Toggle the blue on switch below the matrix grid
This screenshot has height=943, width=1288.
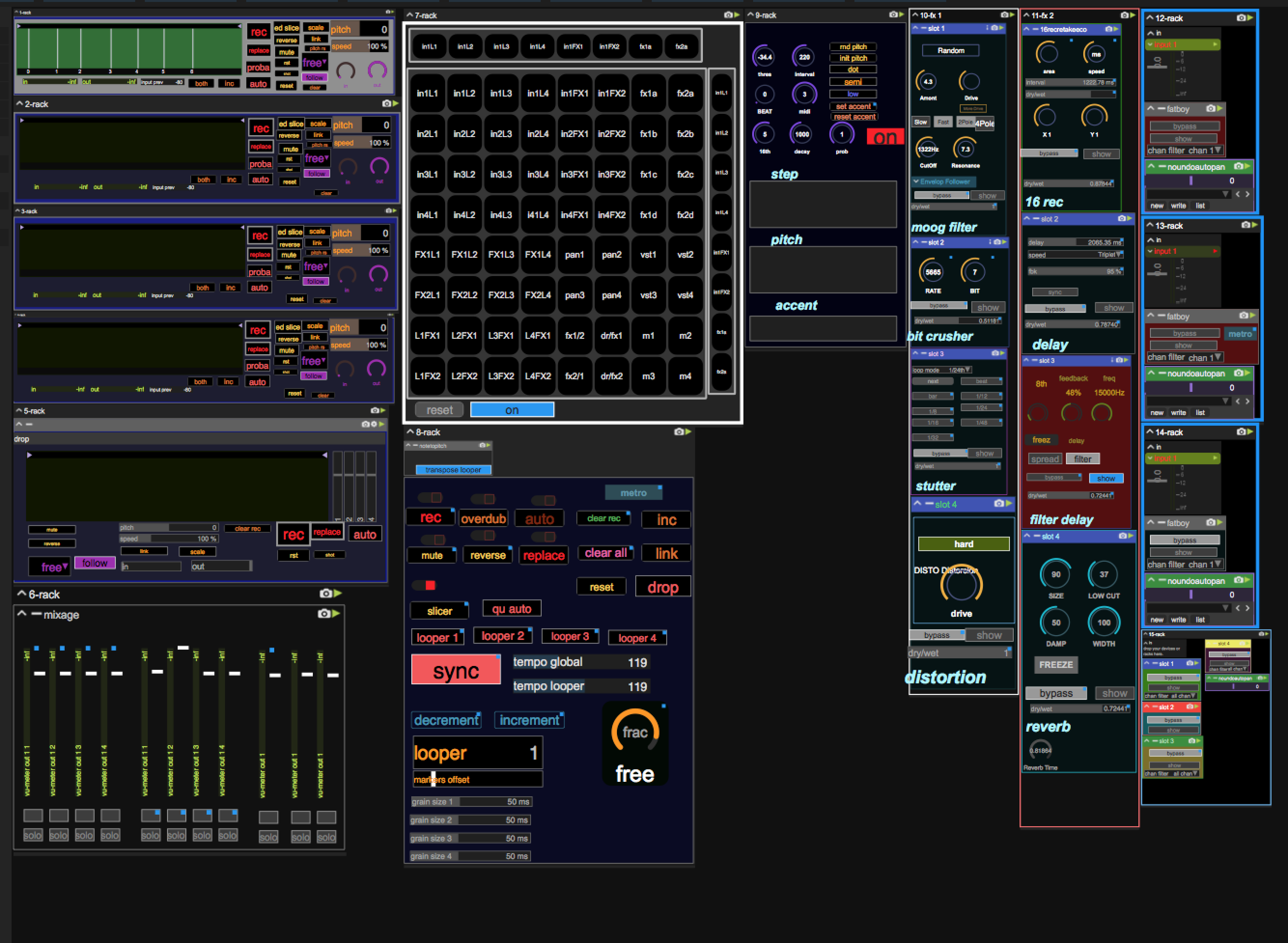point(512,409)
